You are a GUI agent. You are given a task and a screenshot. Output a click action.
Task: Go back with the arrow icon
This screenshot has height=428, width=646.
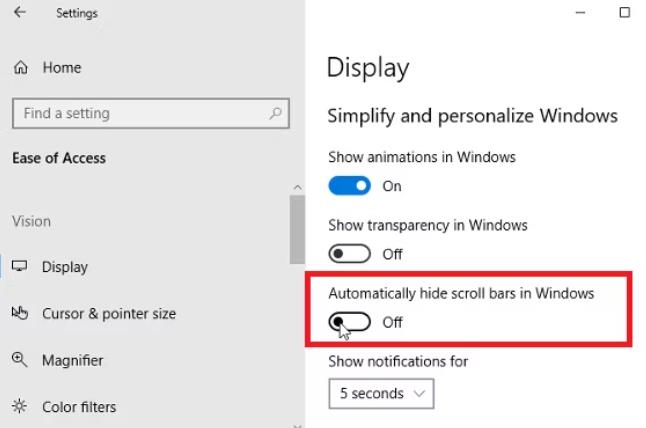(19, 12)
